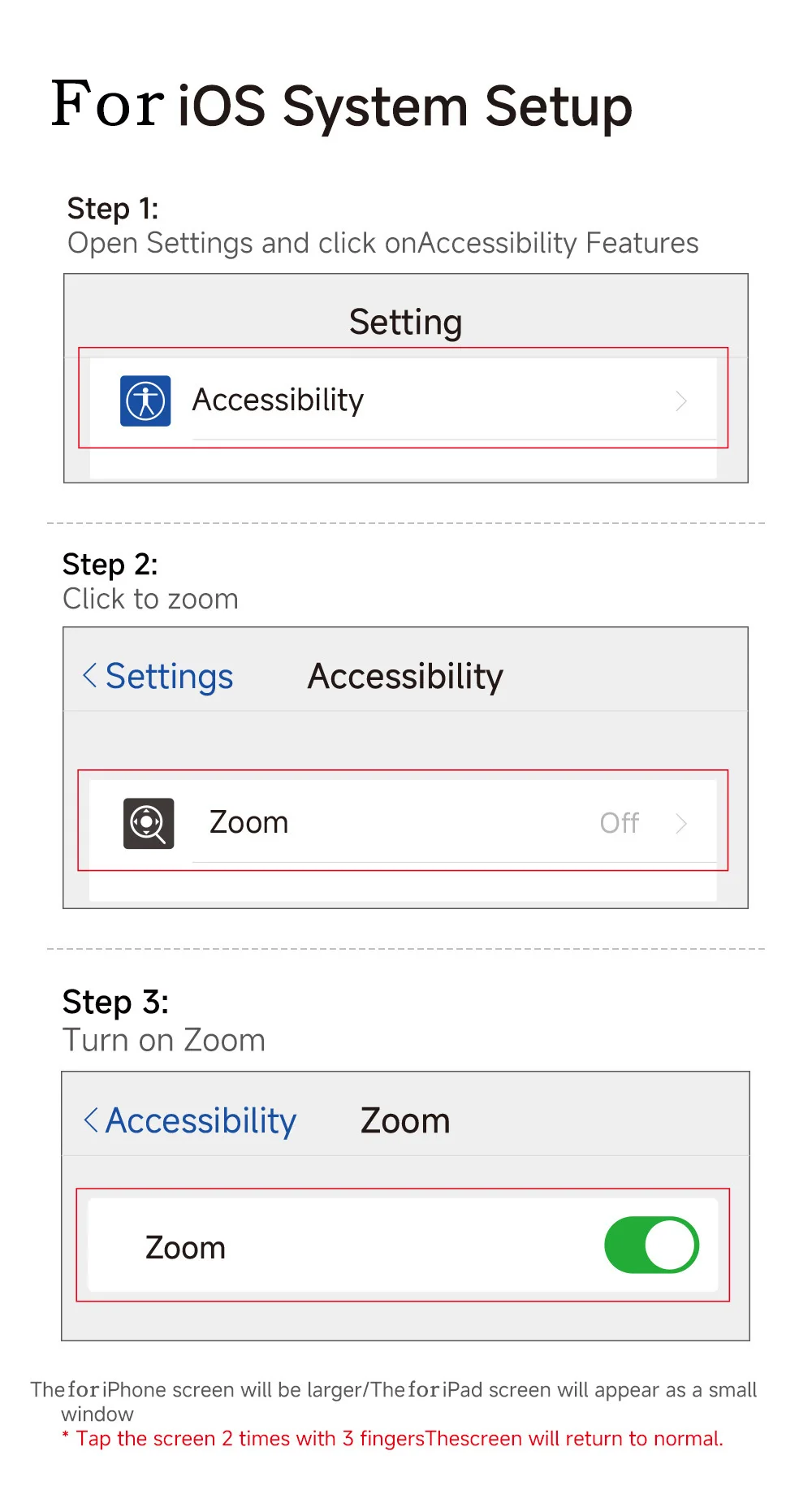
Task: Click the black Accessibility screen title in Step 2
Action: tap(405, 677)
